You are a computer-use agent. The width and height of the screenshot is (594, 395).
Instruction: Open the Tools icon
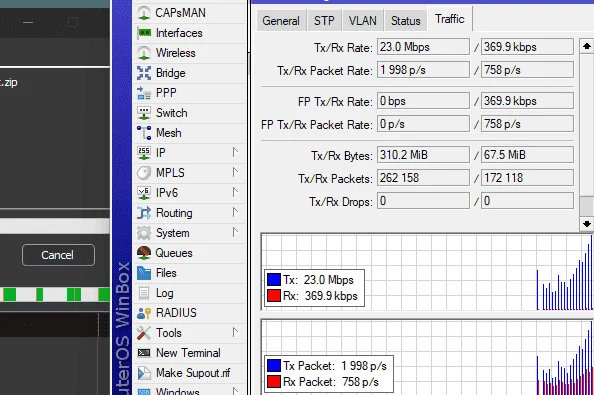coord(144,333)
